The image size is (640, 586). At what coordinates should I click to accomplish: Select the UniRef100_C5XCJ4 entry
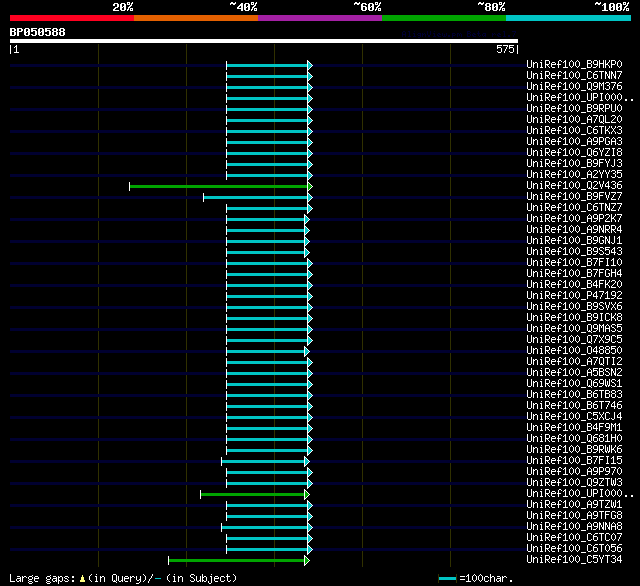574,417
